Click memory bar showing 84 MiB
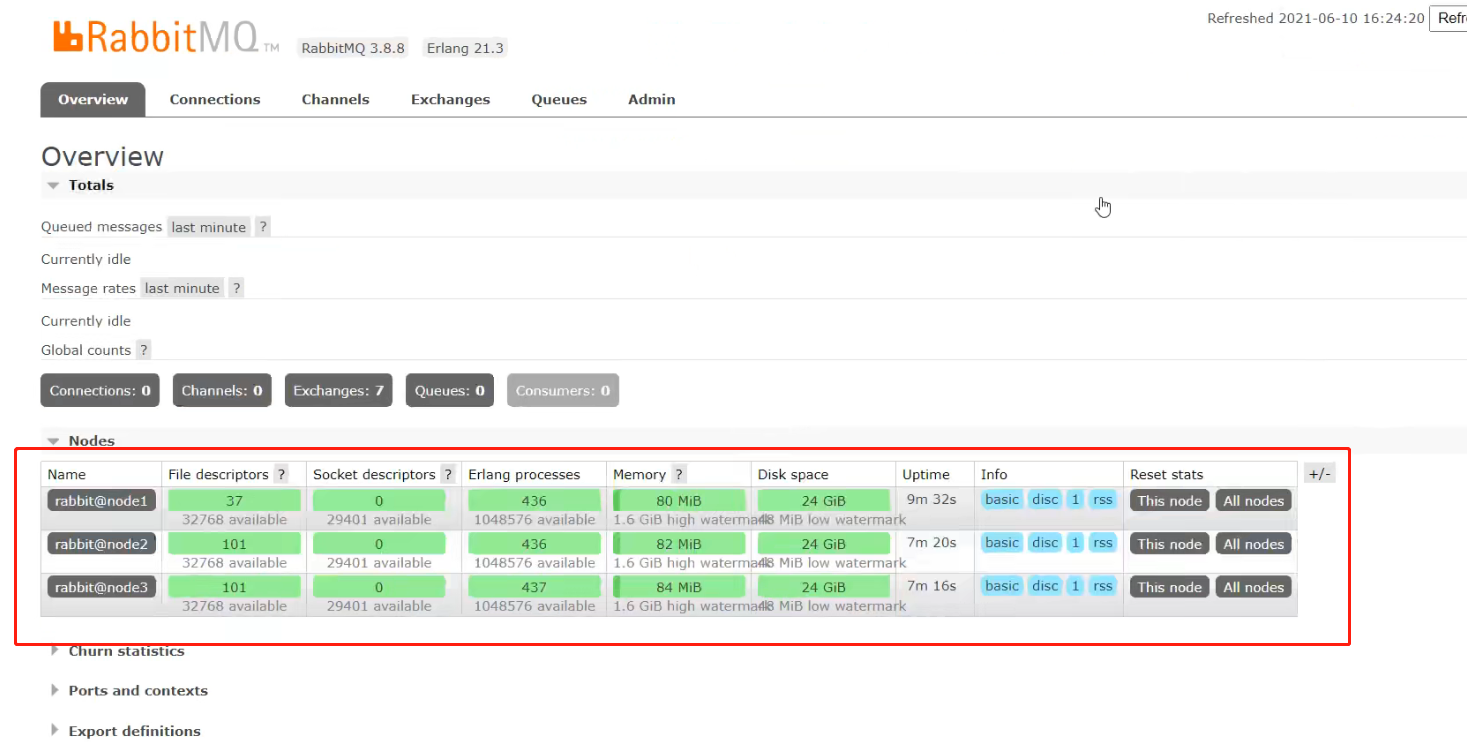This screenshot has height=742, width=1467. pos(679,587)
